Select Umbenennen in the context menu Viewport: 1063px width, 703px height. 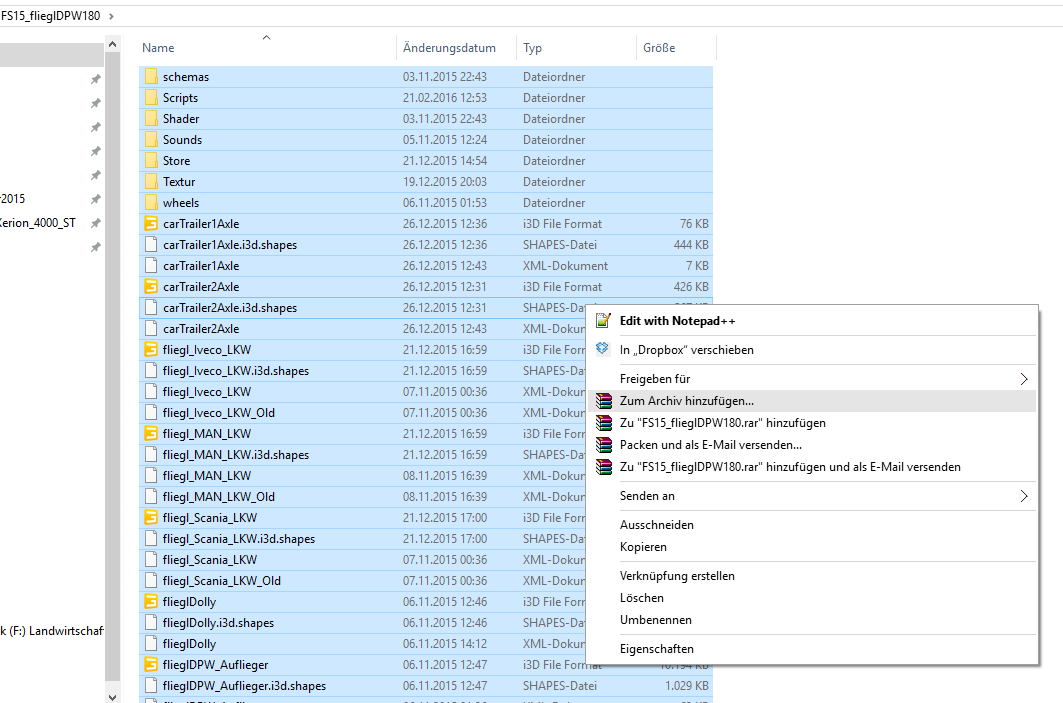point(655,620)
